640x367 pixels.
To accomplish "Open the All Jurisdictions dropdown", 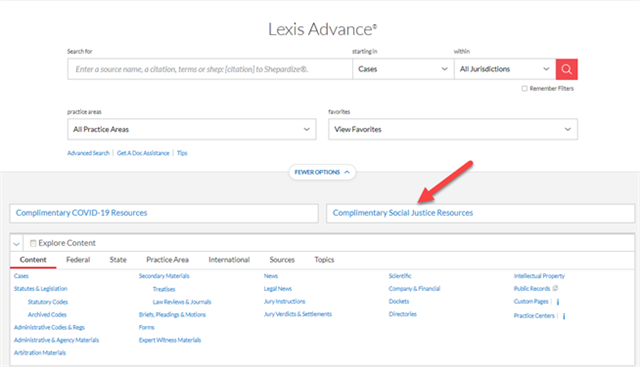I will coord(505,69).
